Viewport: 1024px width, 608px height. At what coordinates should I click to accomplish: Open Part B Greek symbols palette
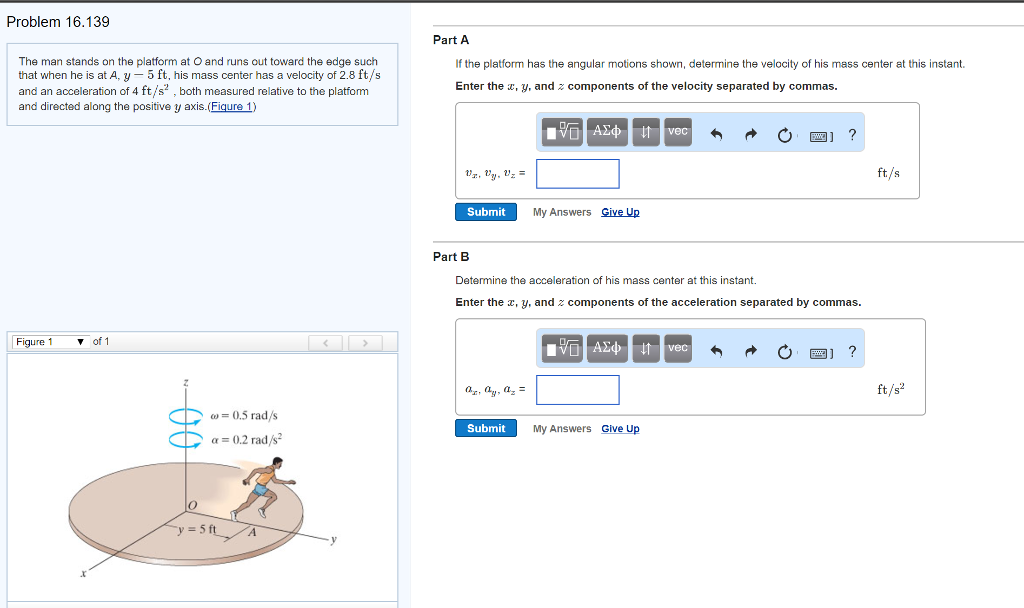pyautogui.click(x=607, y=349)
